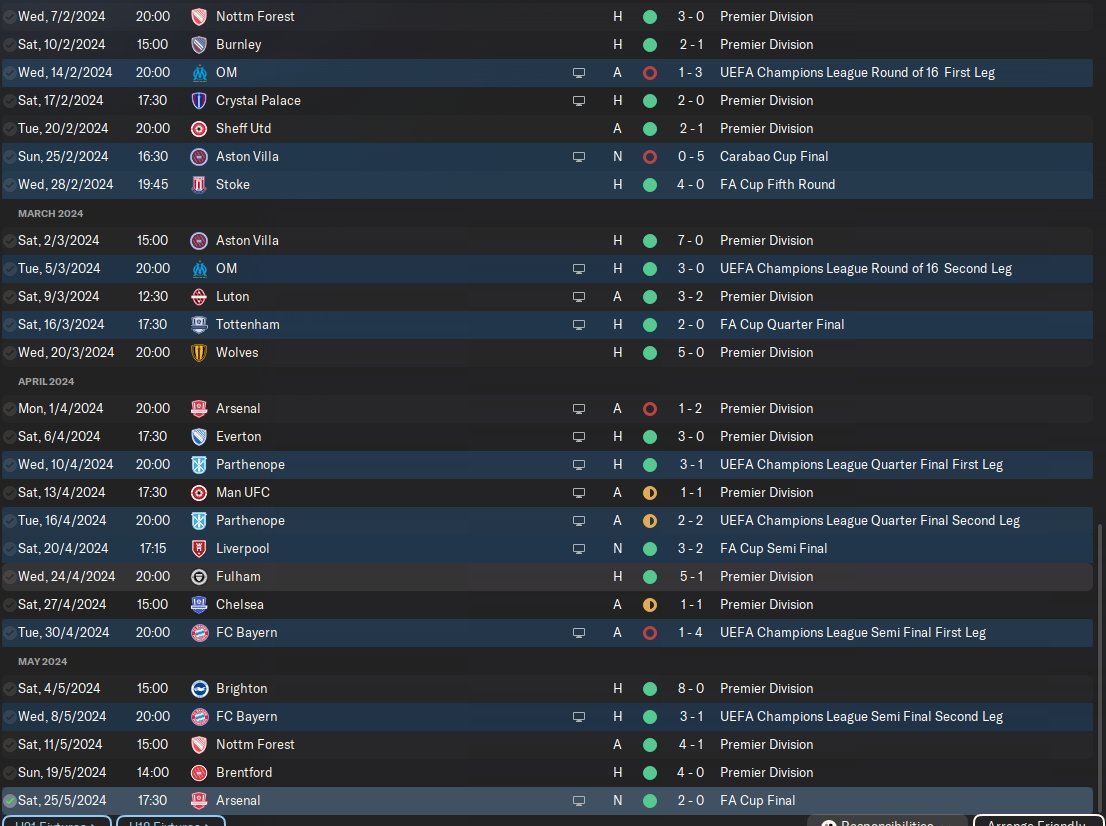Open the 8 - 0 Brighton result
The width and height of the screenshot is (1106, 826).
pyautogui.click(x=691, y=688)
